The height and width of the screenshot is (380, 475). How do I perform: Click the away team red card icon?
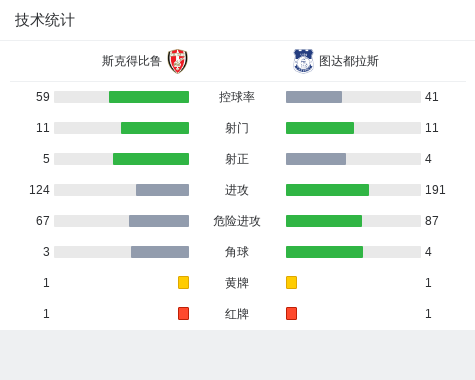point(291,313)
